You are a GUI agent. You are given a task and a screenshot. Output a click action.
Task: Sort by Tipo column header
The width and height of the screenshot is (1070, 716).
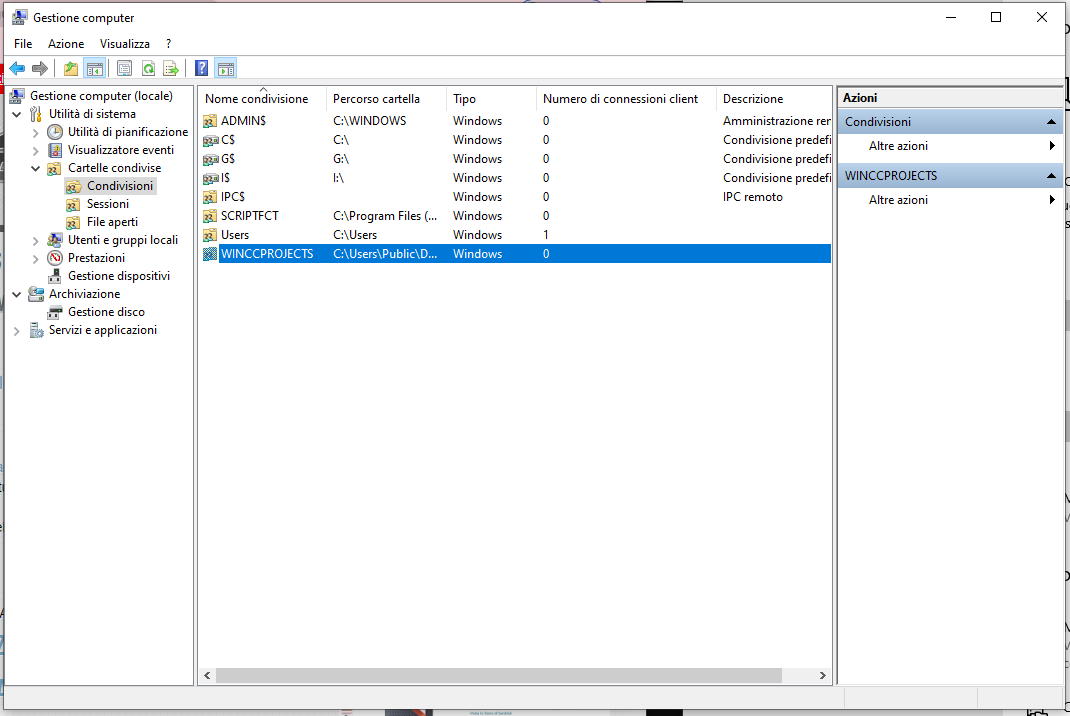[x=492, y=99]
